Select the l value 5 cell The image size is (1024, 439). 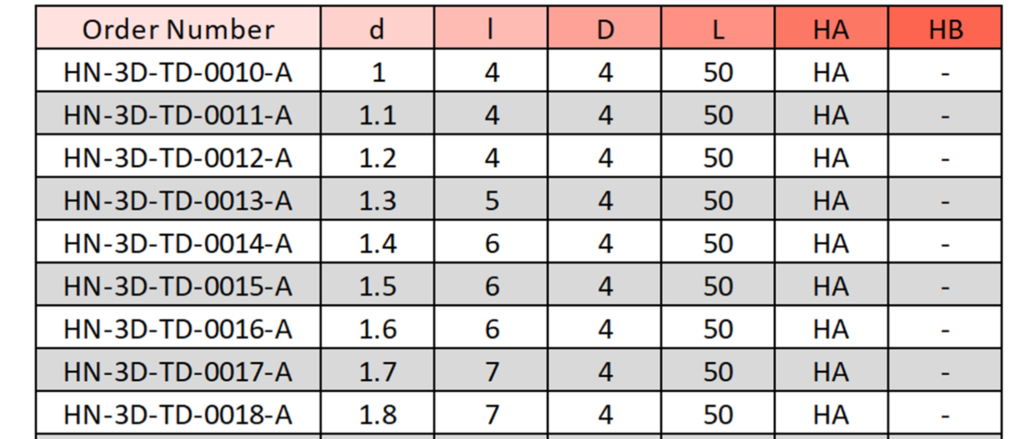491,199
